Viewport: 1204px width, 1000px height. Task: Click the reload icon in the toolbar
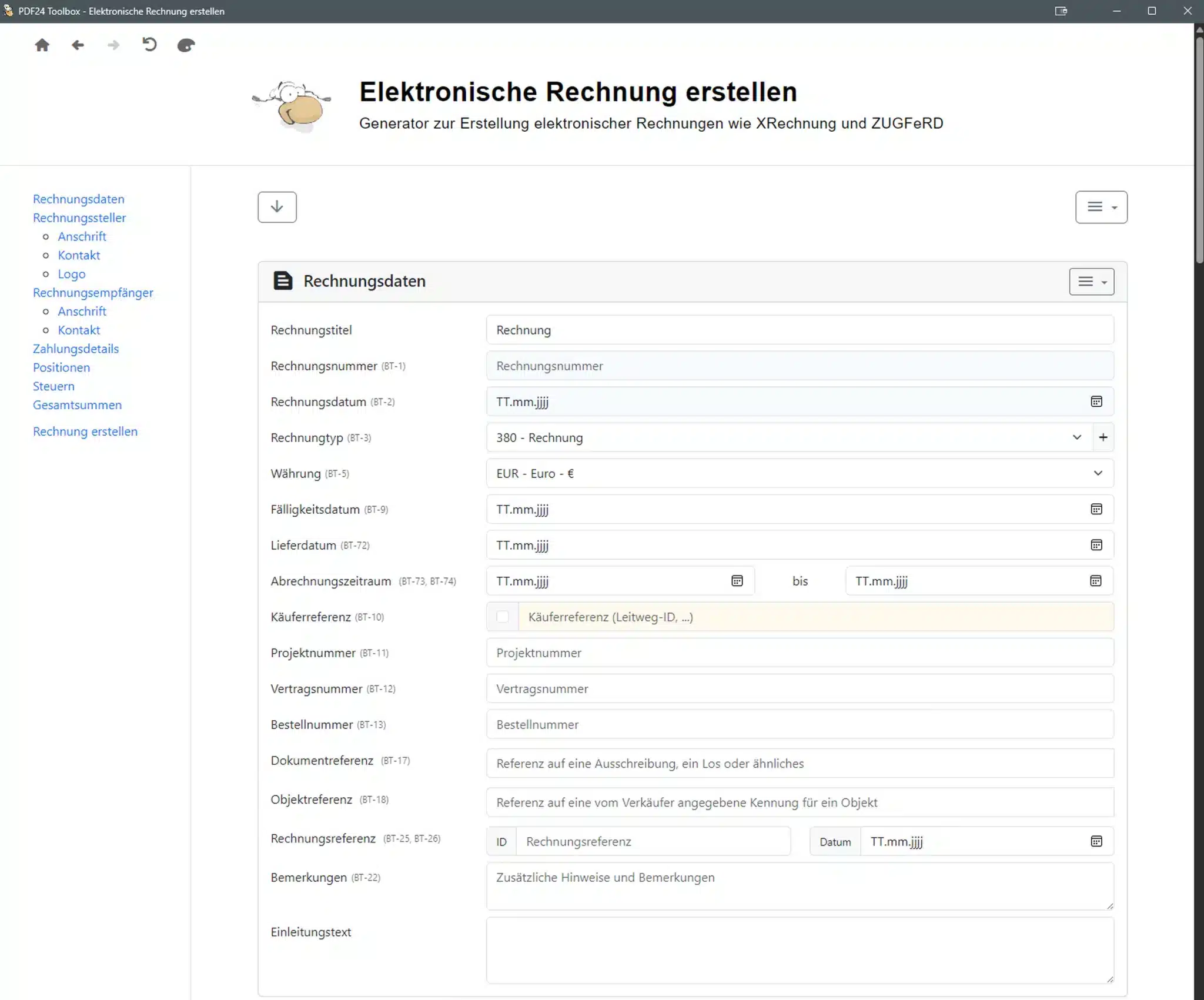(x=149, y=45)
